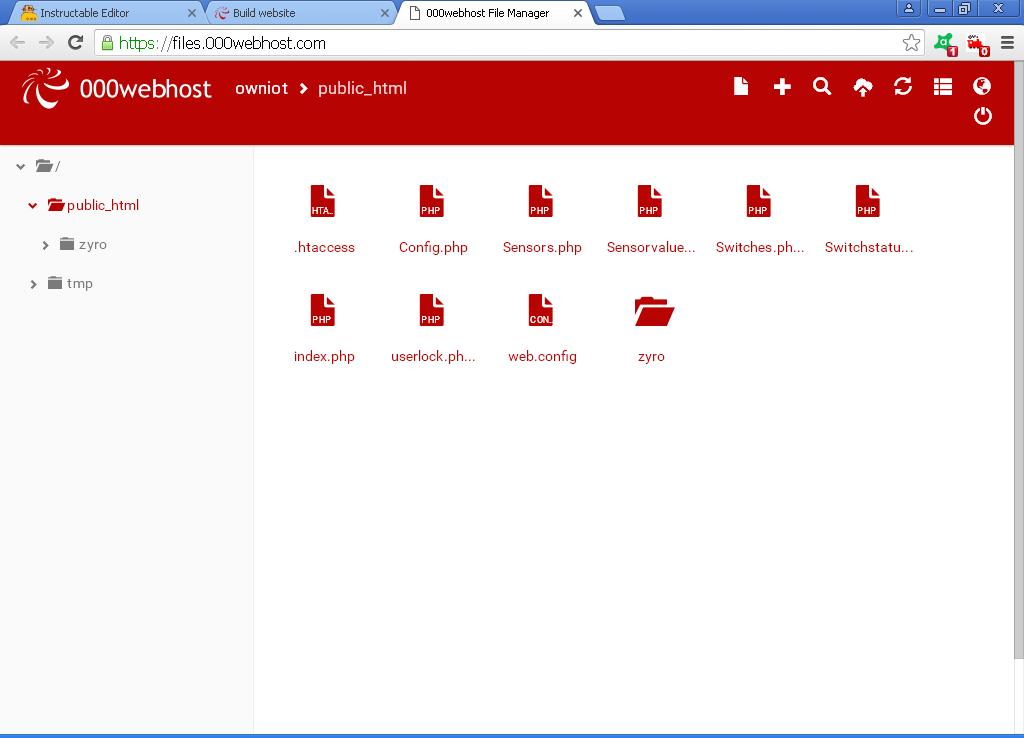This screenshot has width=1024, height=738.
Task: Click the red extension icon with badge 0
Action: [x=978, y=44]
